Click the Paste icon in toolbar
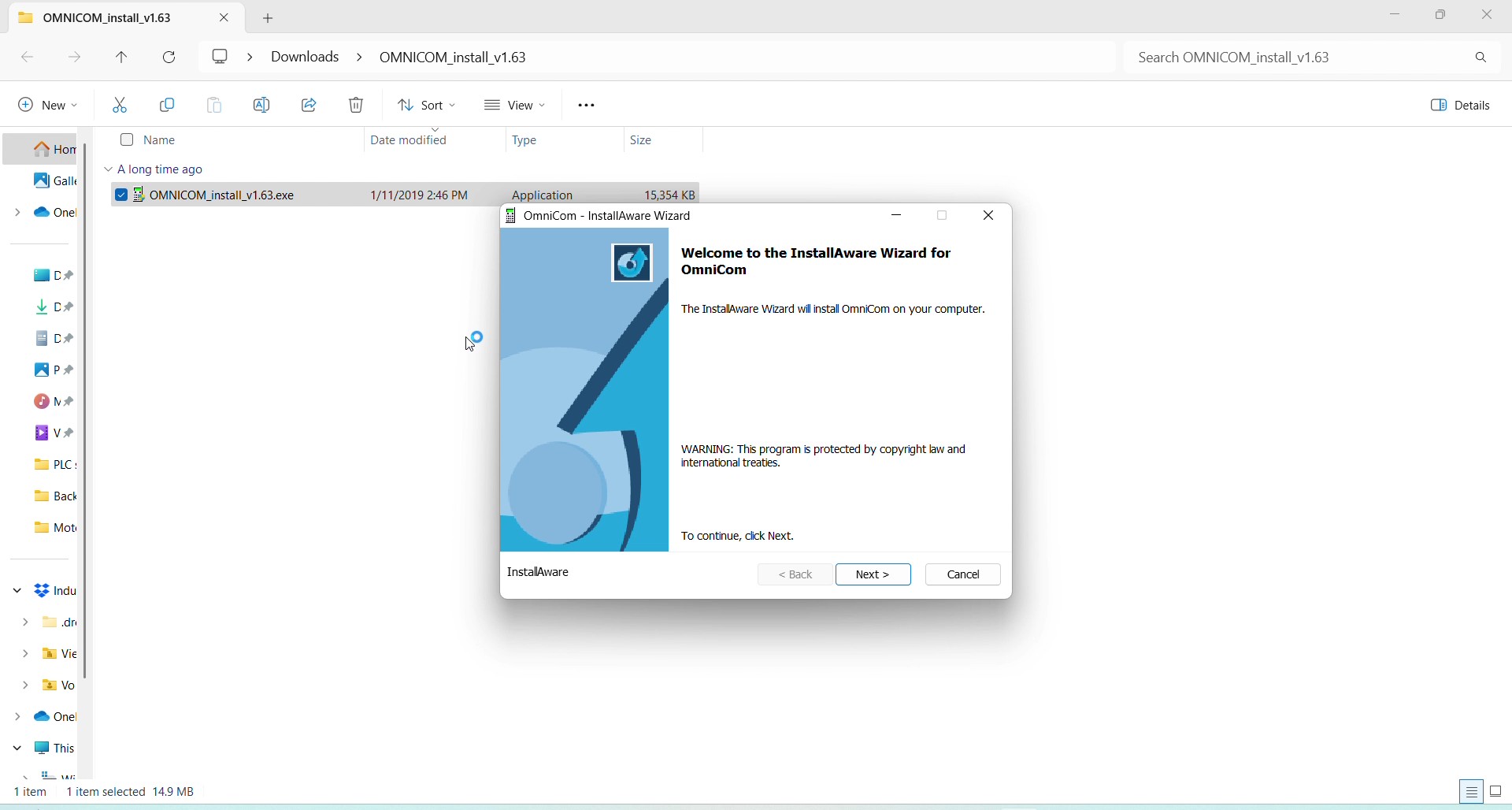 pos(215,106)
